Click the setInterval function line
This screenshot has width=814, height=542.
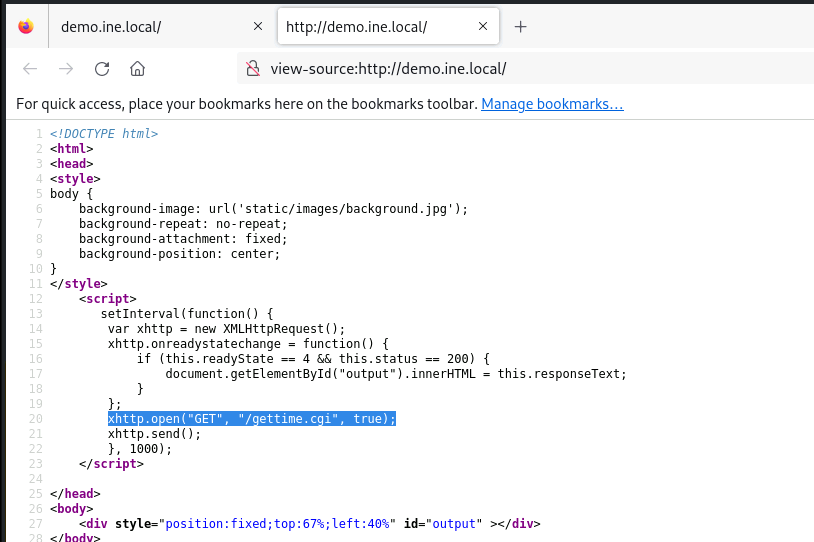tap(186, 313)
